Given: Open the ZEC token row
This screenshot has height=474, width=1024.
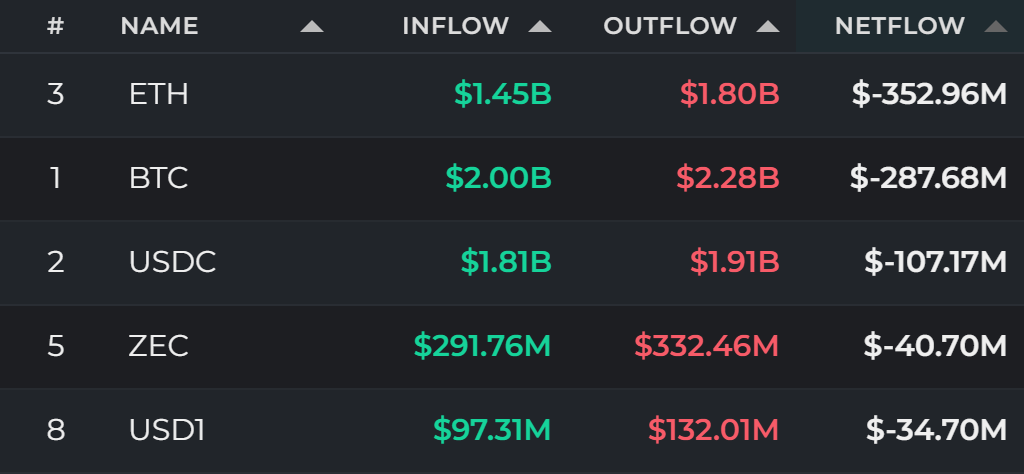Looking at the screenshot, I should click(x=512, y=346).
